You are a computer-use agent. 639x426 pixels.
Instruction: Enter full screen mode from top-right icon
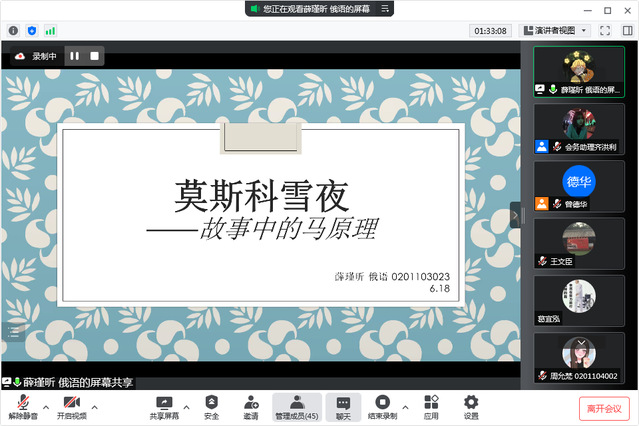click(x=604, y=31)
